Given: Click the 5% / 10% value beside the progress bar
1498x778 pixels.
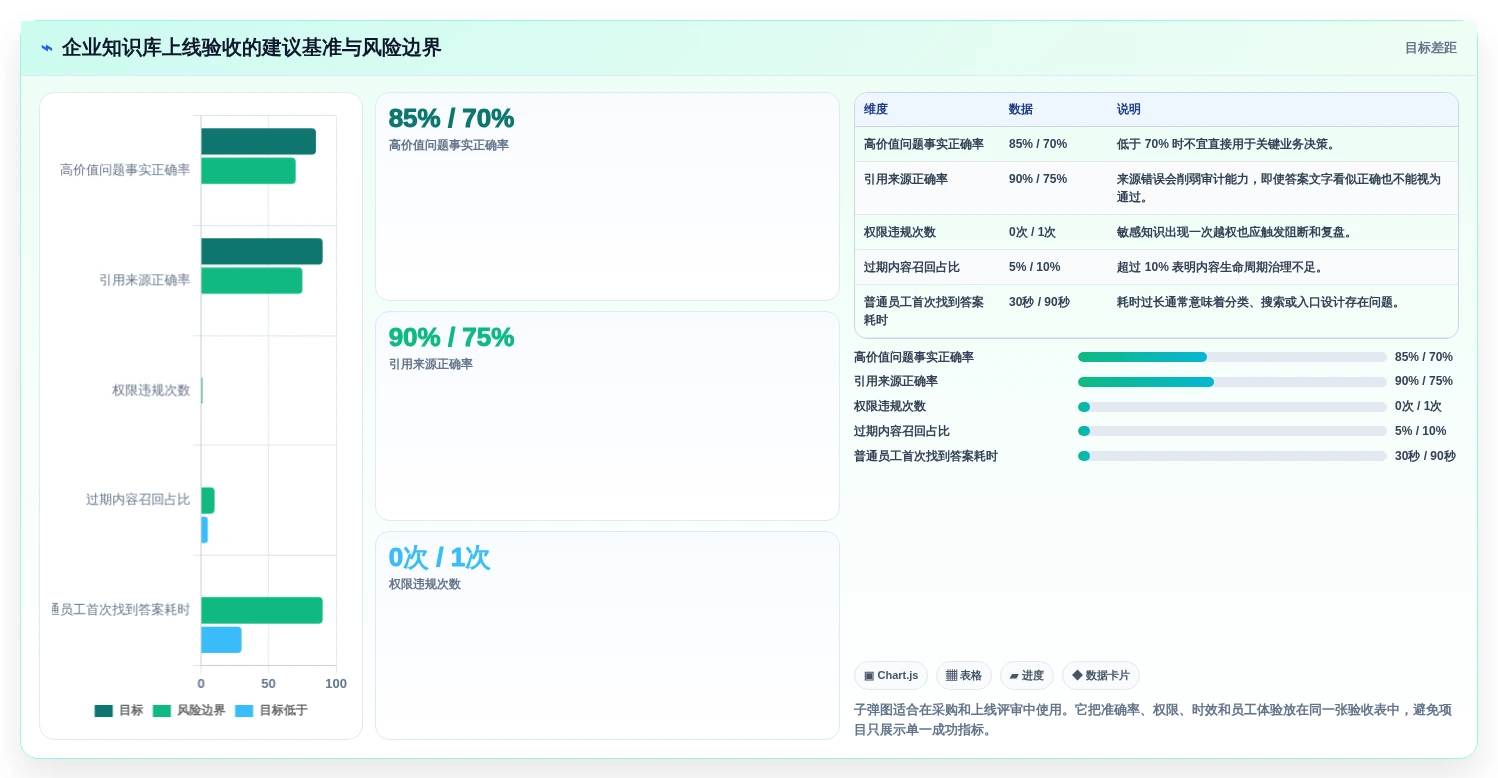Looking at the screenshot, I should click(x=1420, y=432).
